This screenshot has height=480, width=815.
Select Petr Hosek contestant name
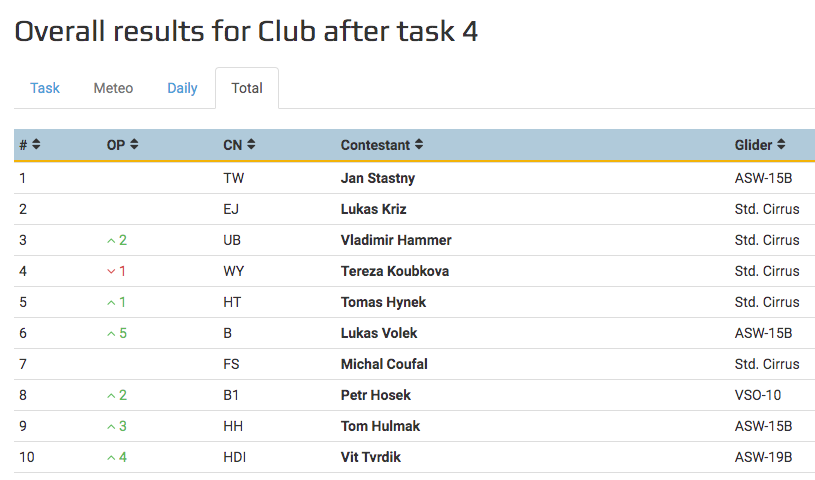pyautogui.click(x=375, y=395)
